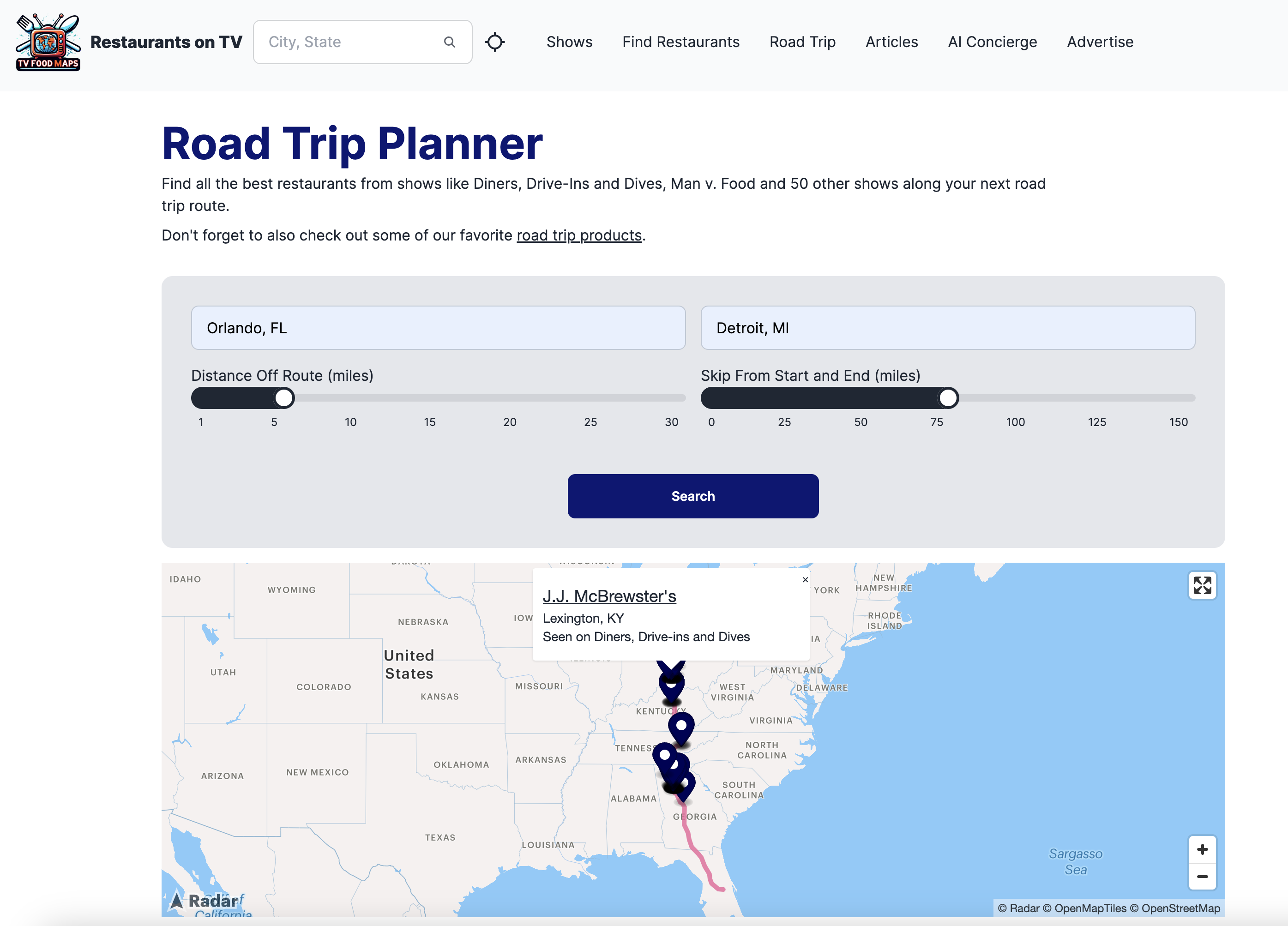Click the map marker in Kentucky
The height and width of the screenshot is (926, 1288).
681,726
